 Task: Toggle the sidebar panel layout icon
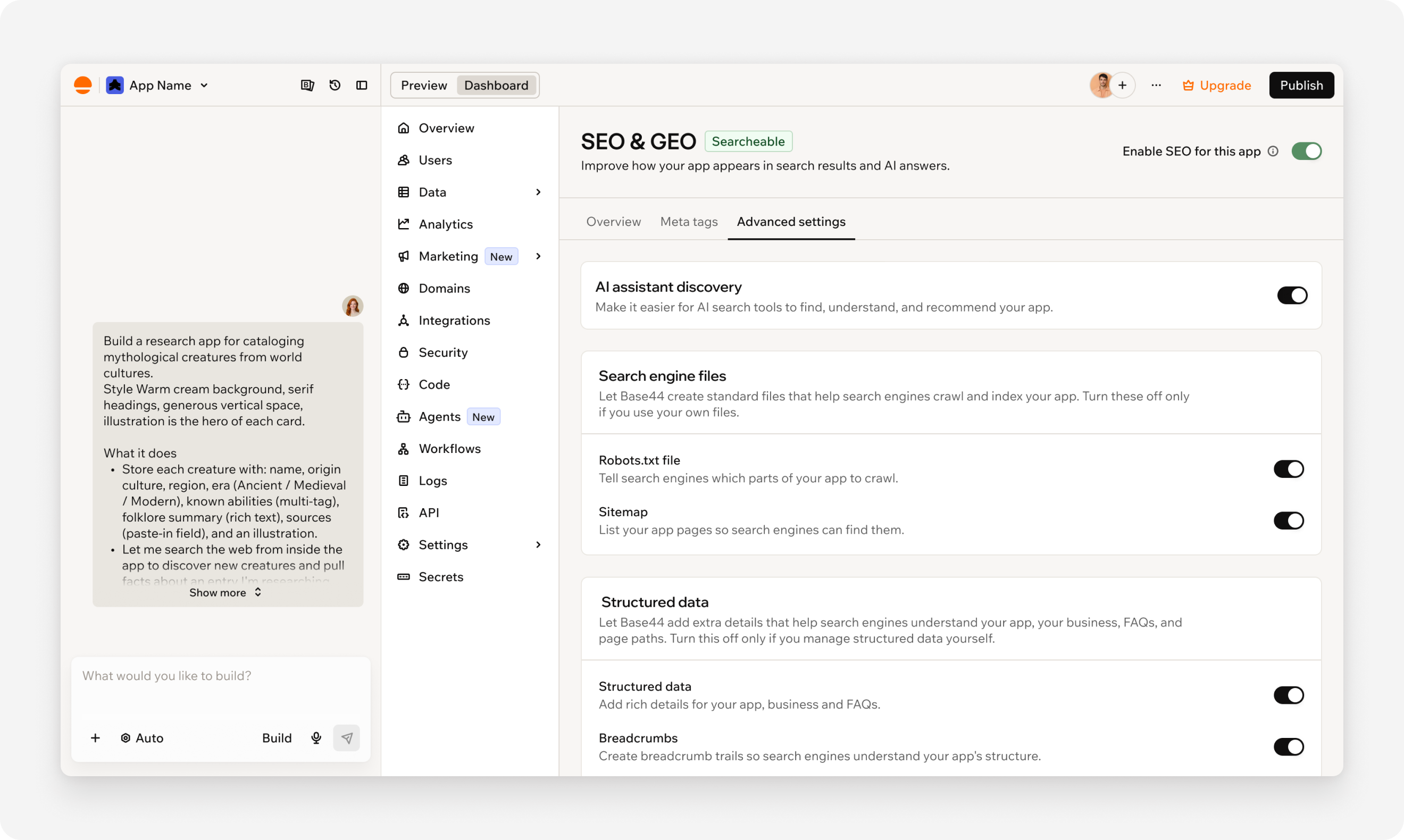[362, 86]
